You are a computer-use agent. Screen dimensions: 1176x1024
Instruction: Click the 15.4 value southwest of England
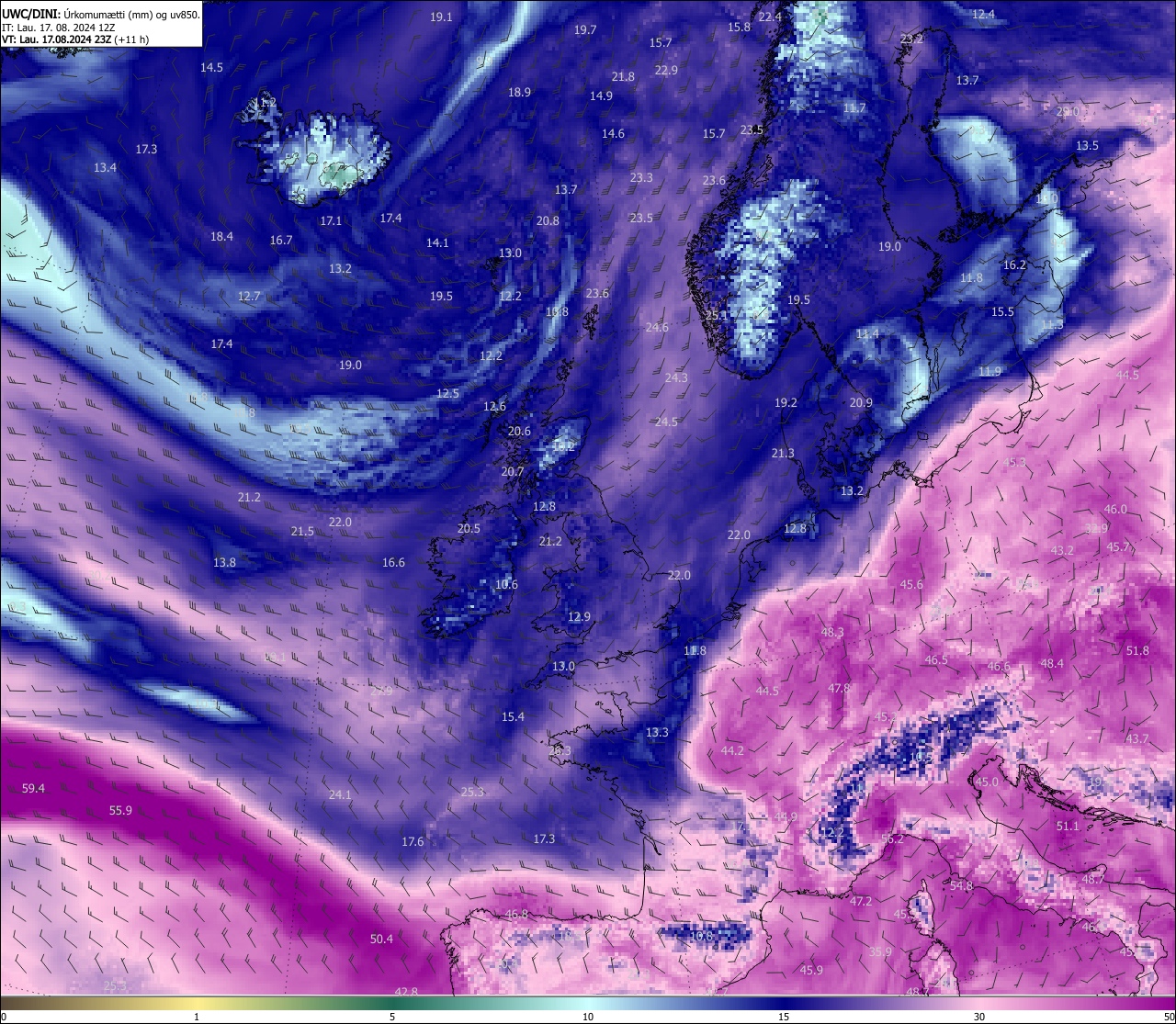513,717
